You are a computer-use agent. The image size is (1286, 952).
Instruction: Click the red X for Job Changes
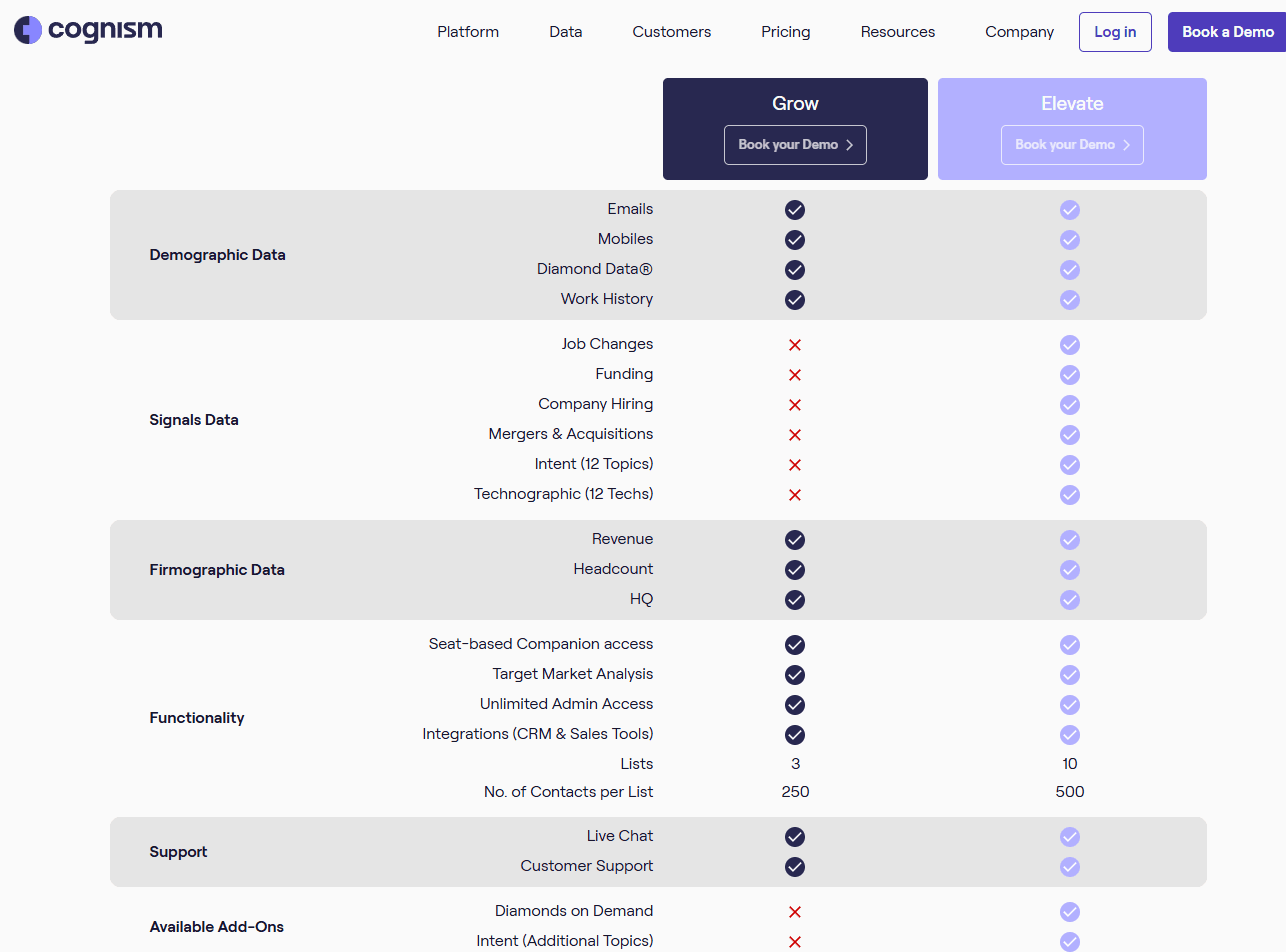click(795, 345)
